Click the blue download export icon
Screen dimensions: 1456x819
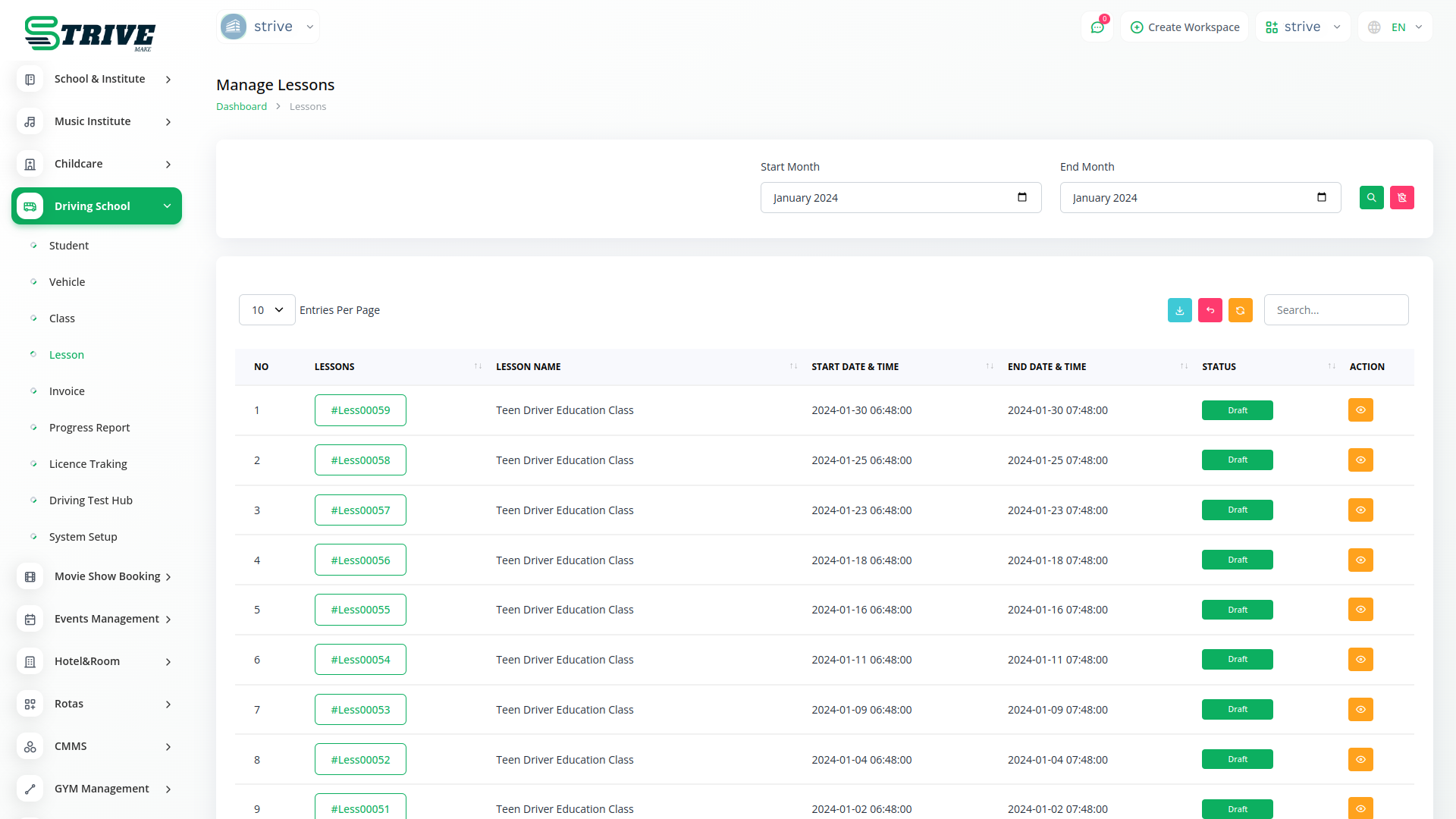pos(1179,310)
